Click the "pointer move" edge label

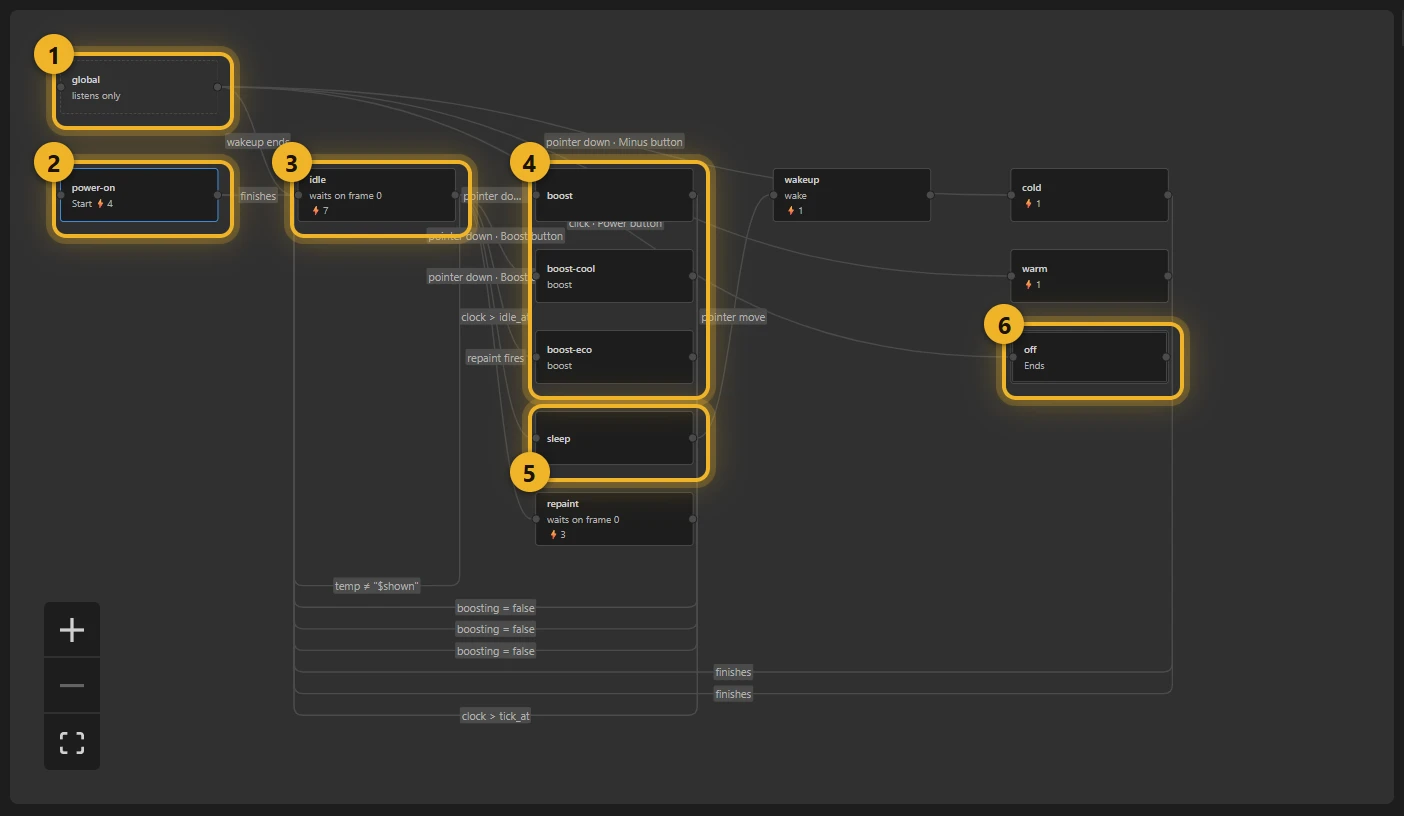(733, 317)
